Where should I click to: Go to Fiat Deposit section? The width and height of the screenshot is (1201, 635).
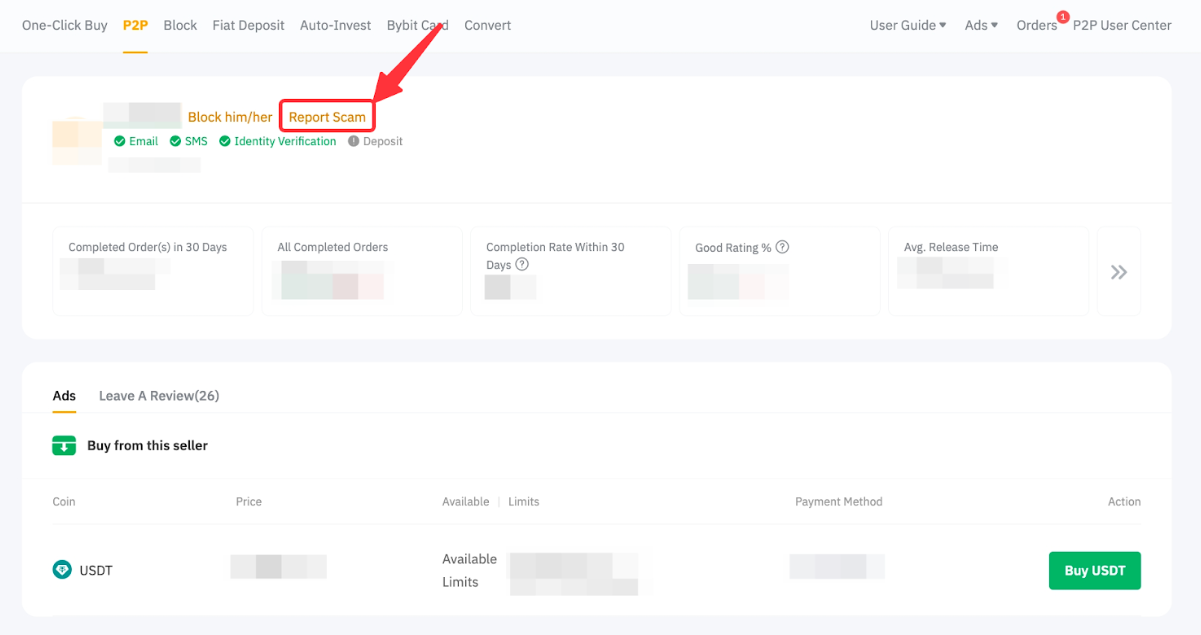tap(248, 25)
